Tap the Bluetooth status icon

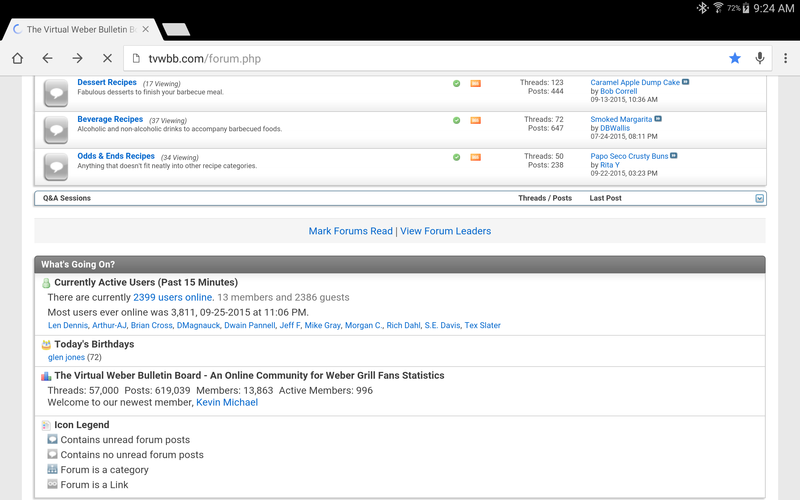pyautogui.click(x=703, y=8)
